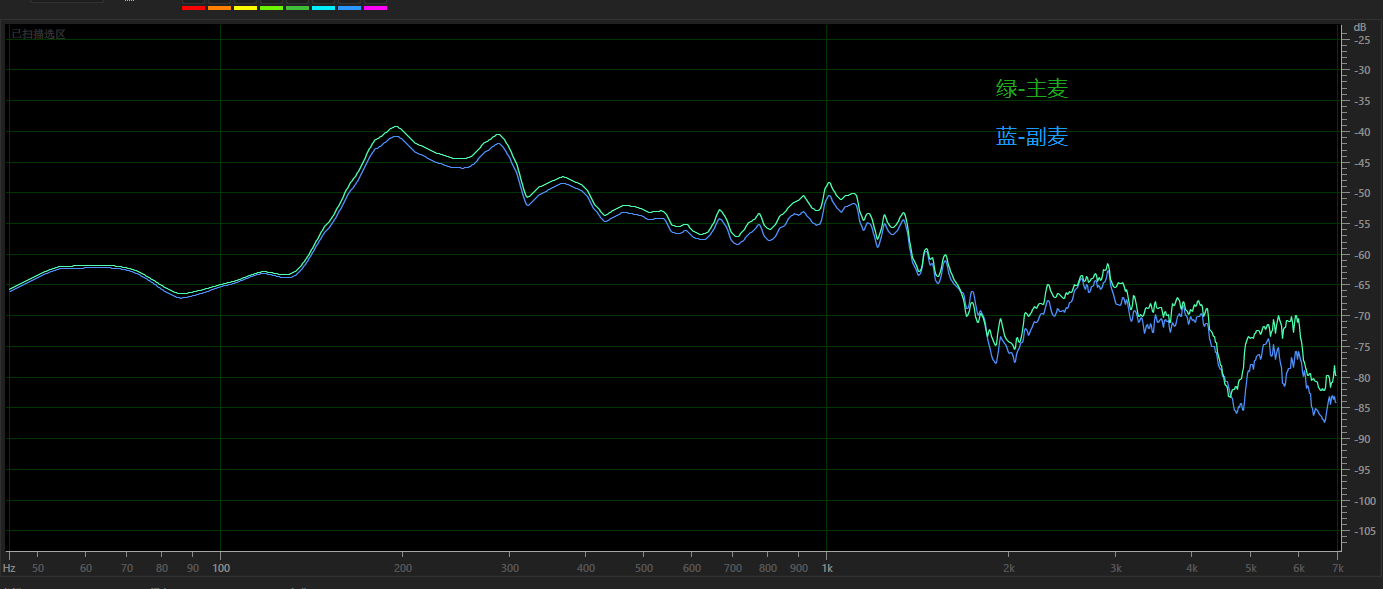Click the 2k mark on frequency axis
Image resolution: width=1383 pixels, height=589 pixels.
[1009, 568]
